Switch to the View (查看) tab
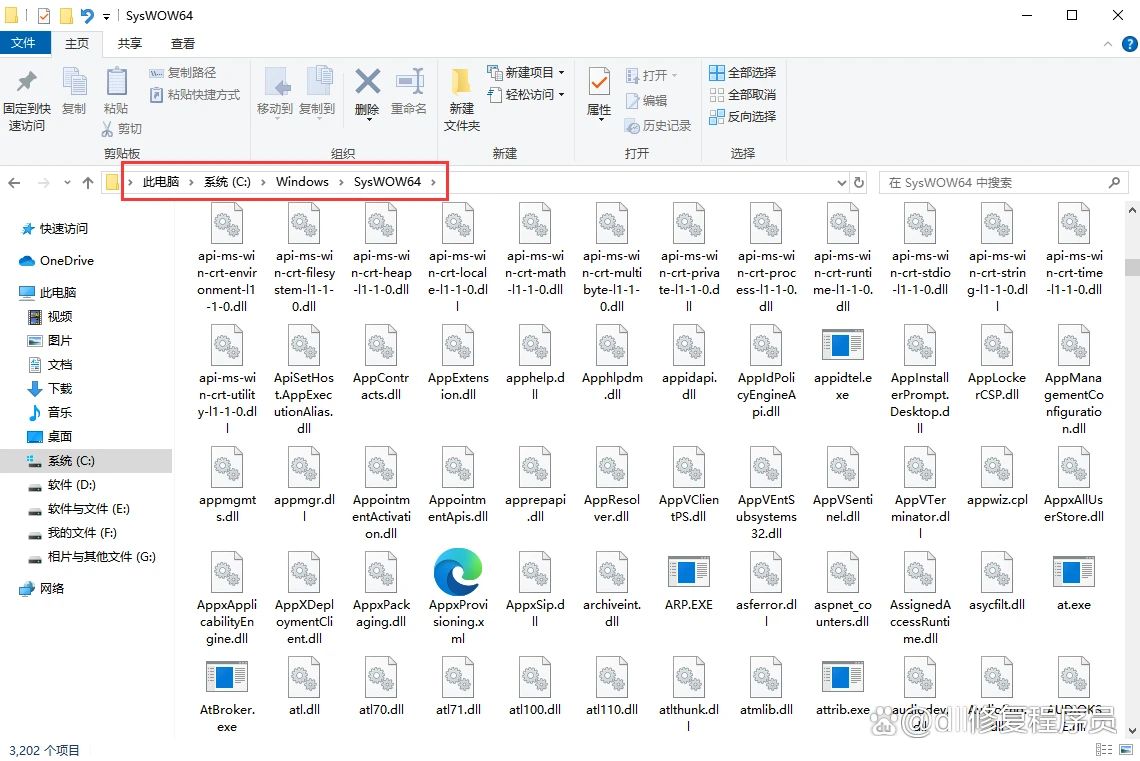This screenshot has height=761, width=1140. 182,44
